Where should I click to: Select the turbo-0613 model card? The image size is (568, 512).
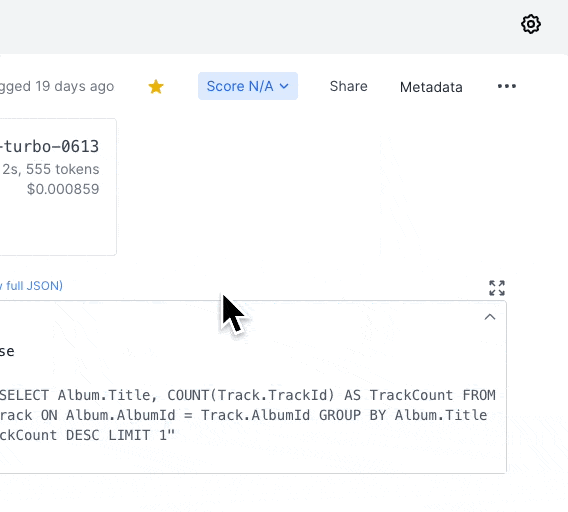(58, 187)
